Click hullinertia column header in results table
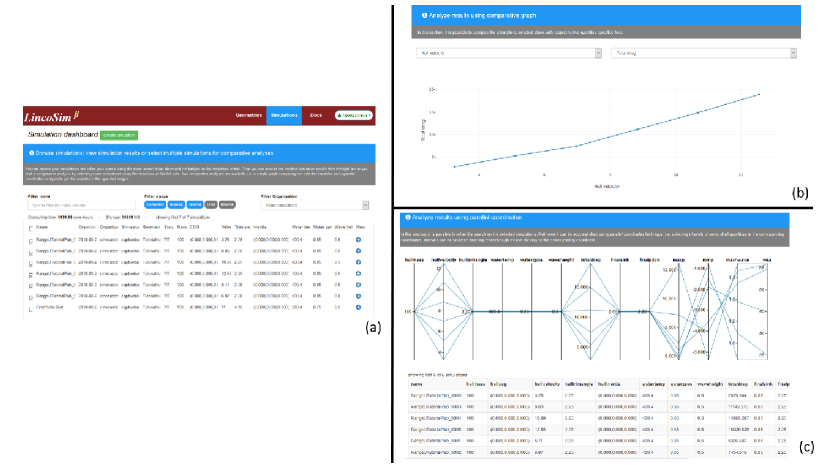830x465 pixels. point(609,384)
